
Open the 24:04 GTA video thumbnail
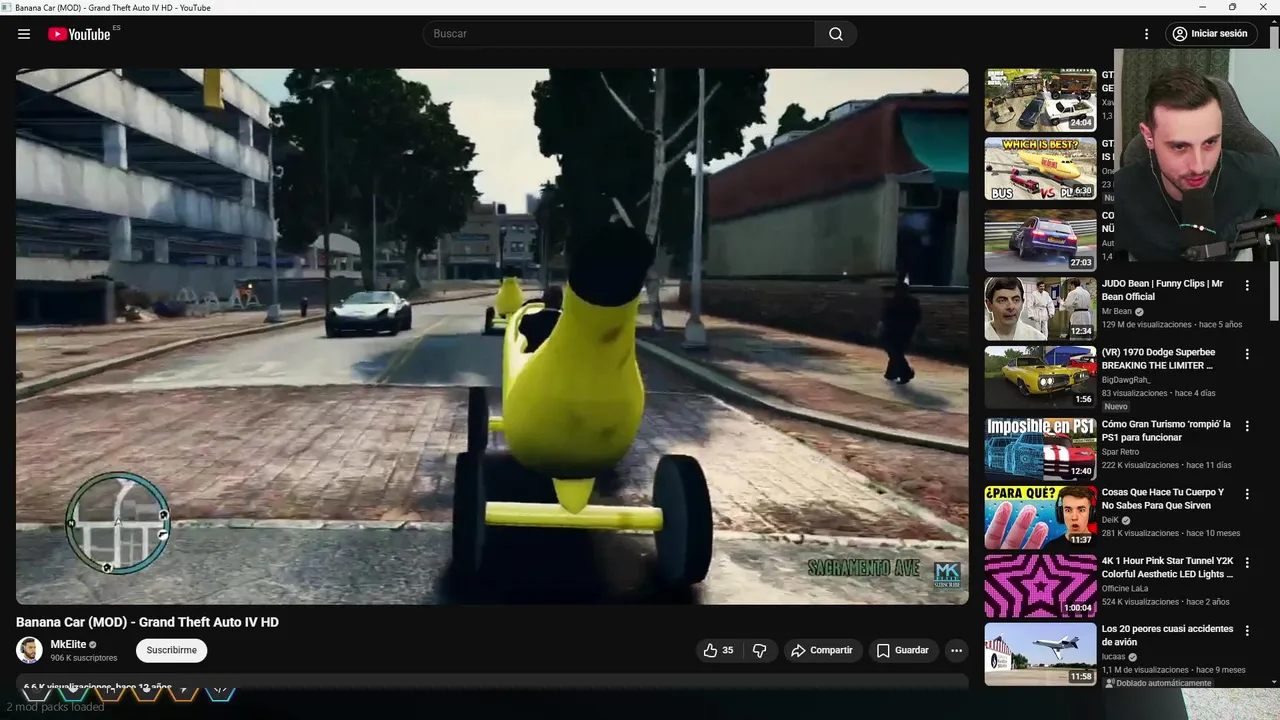[x=1040, y=100]
